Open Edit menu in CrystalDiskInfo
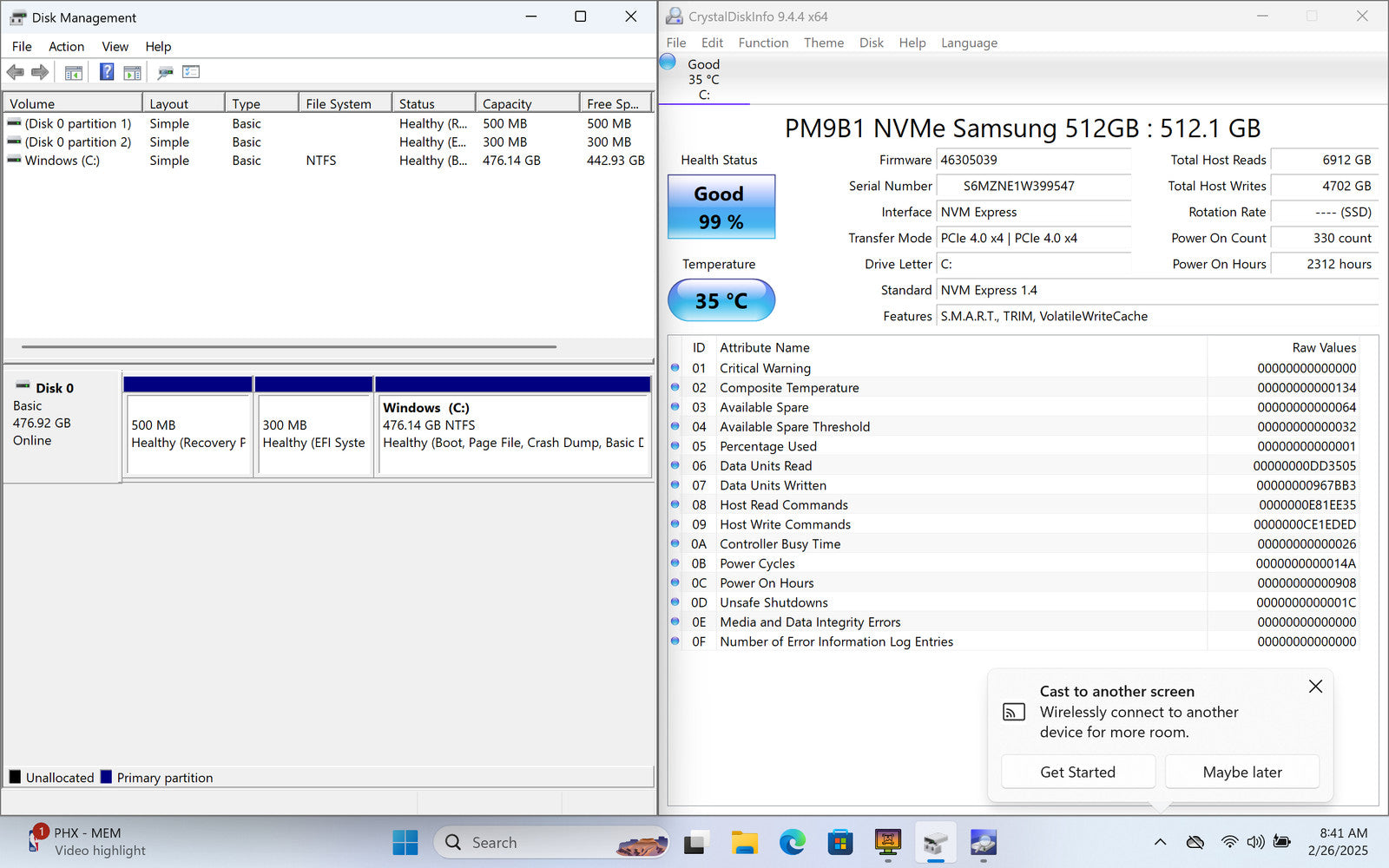The height and width of the screenshot is (868, 1389). pyautogui.click(x=712, y=43)
